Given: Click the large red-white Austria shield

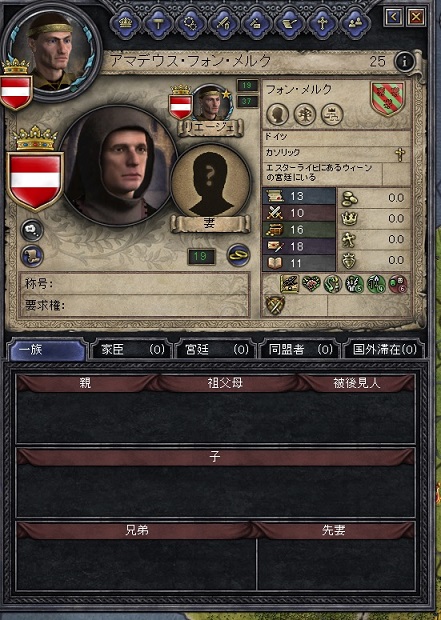Looking at the screenshot, I should point(35,181).
